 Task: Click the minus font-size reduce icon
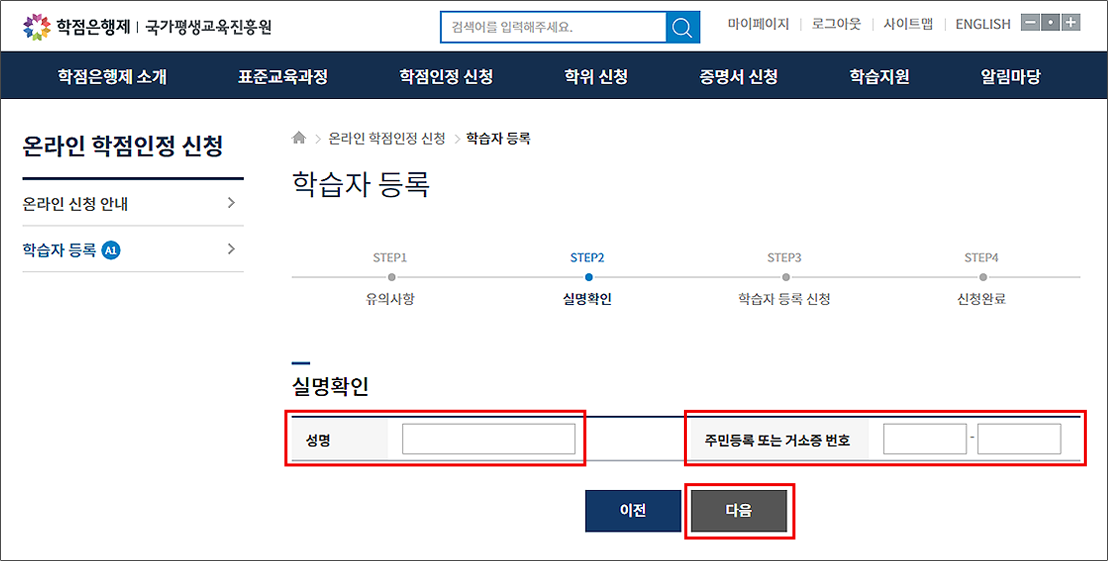[1029, 23]
